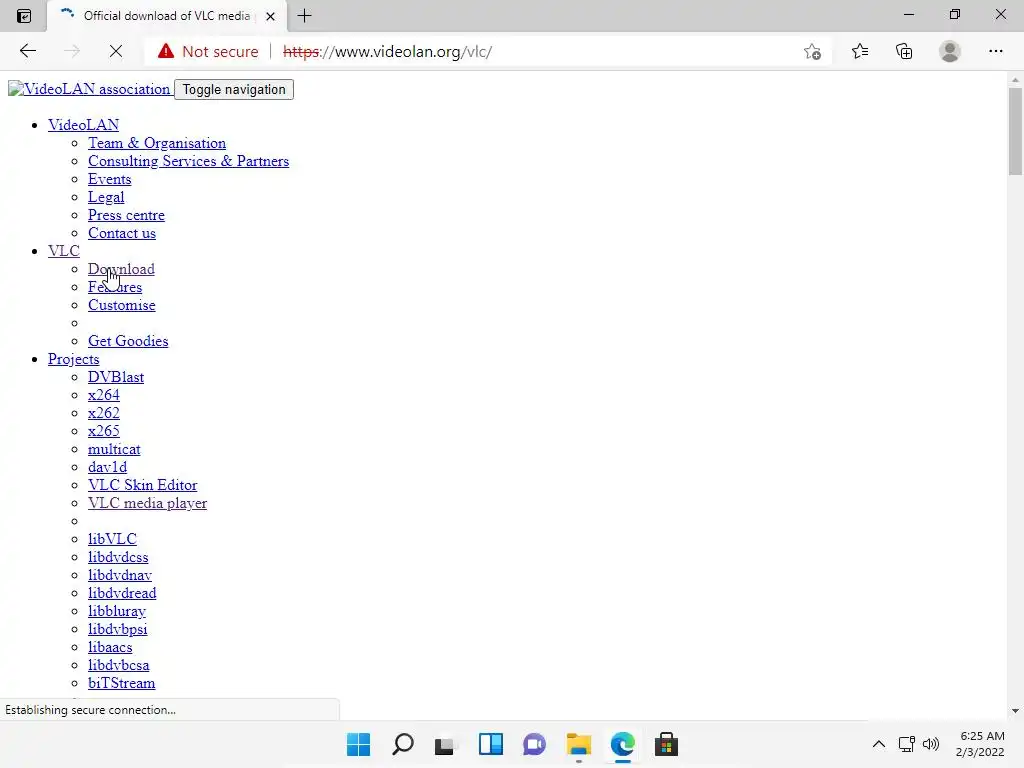This screenshot has height=768, width=1024.
Task: Open the libdvdnav link
Action: 120,575
